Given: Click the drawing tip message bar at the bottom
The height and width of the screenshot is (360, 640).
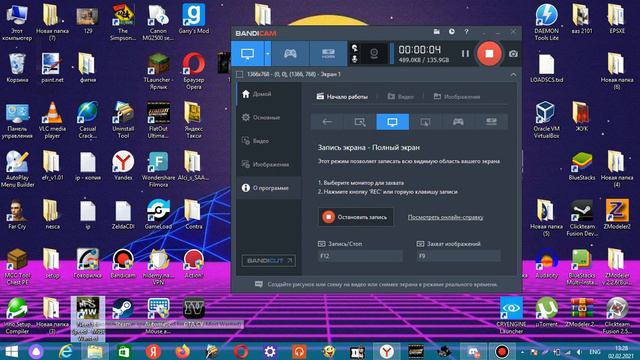Looking at the screenshot, I should pyautogui.click(x=376, y=284).
